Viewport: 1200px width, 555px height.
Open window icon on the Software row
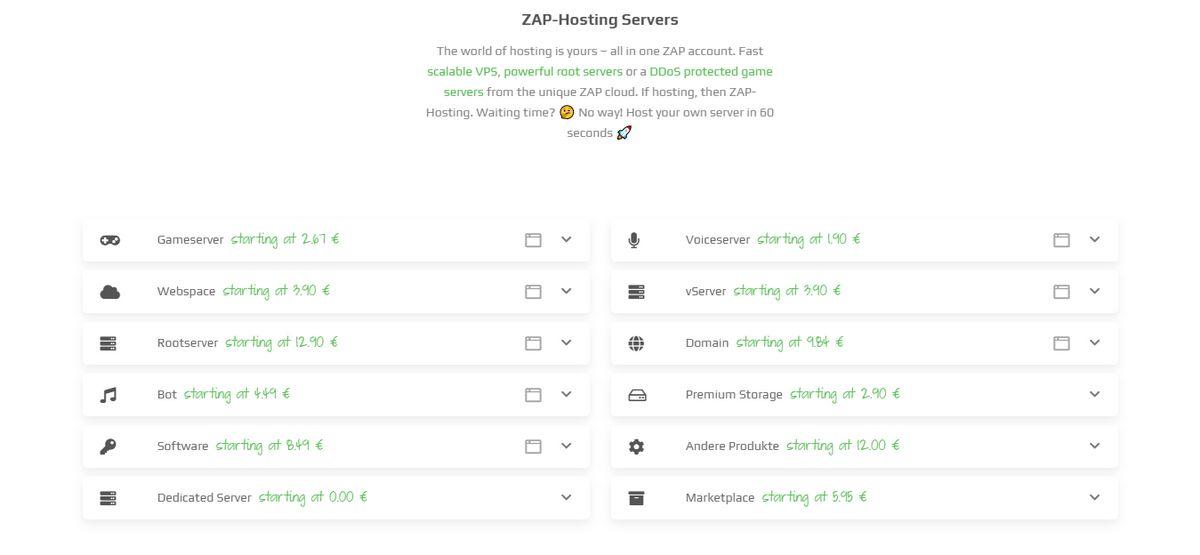pyautogui.click(x=533, y=446)
